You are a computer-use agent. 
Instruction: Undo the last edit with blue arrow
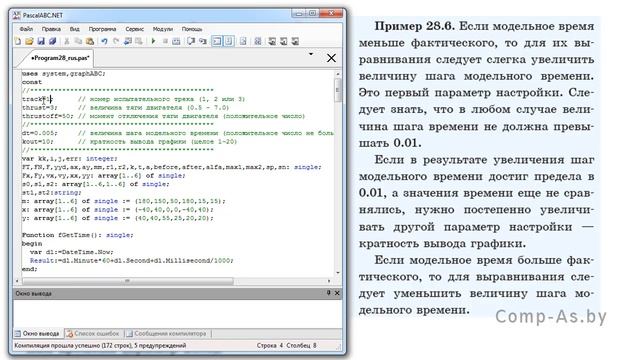pos(104,41)
